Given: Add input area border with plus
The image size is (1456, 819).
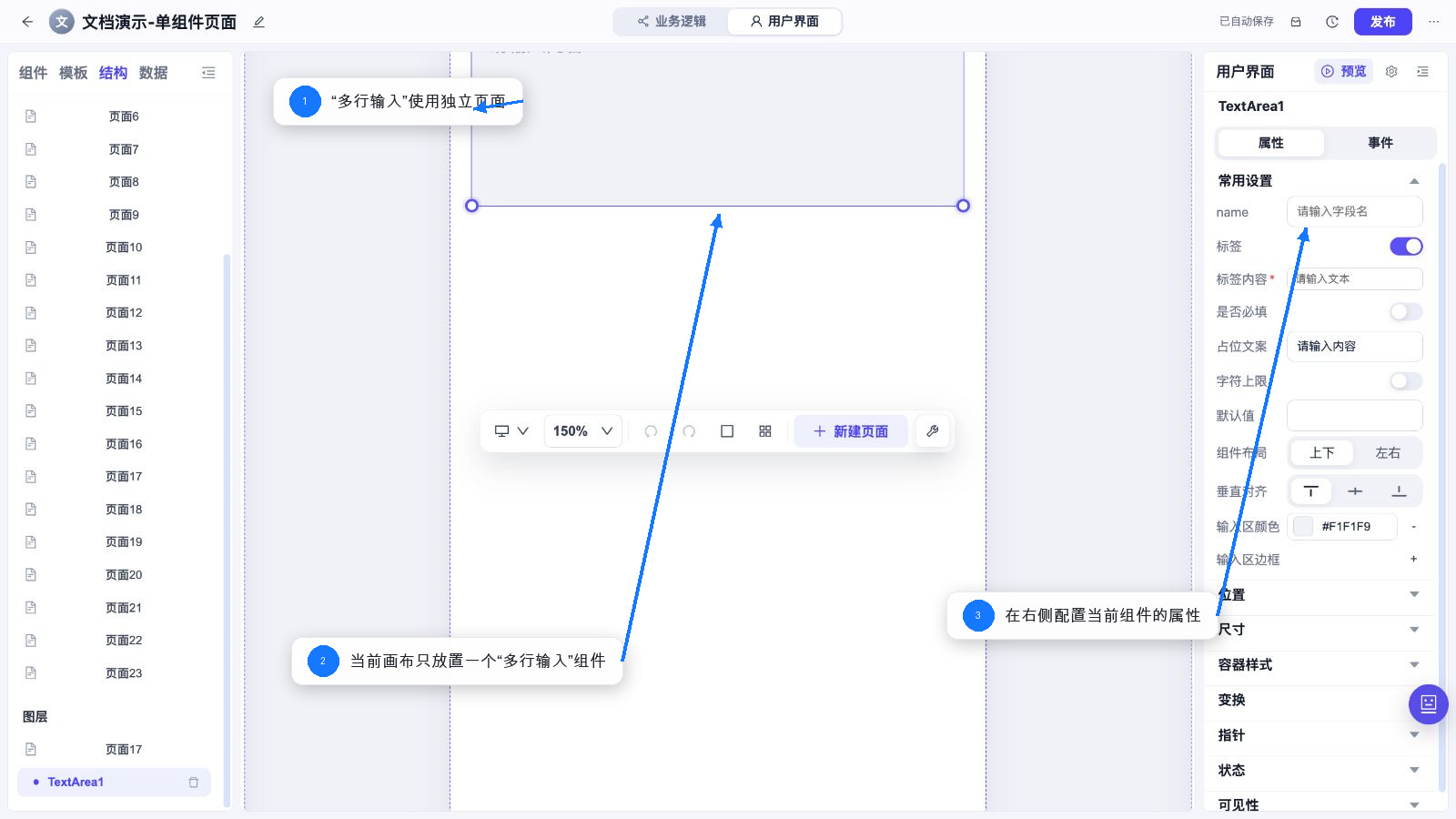Looking at the screenshot, I should (x=1413, y=559).
